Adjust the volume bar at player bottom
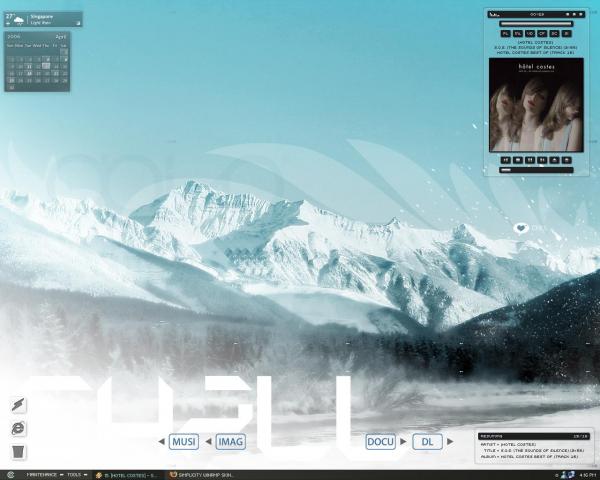Screen dimensions: 600x480 [x=536, y=170]
